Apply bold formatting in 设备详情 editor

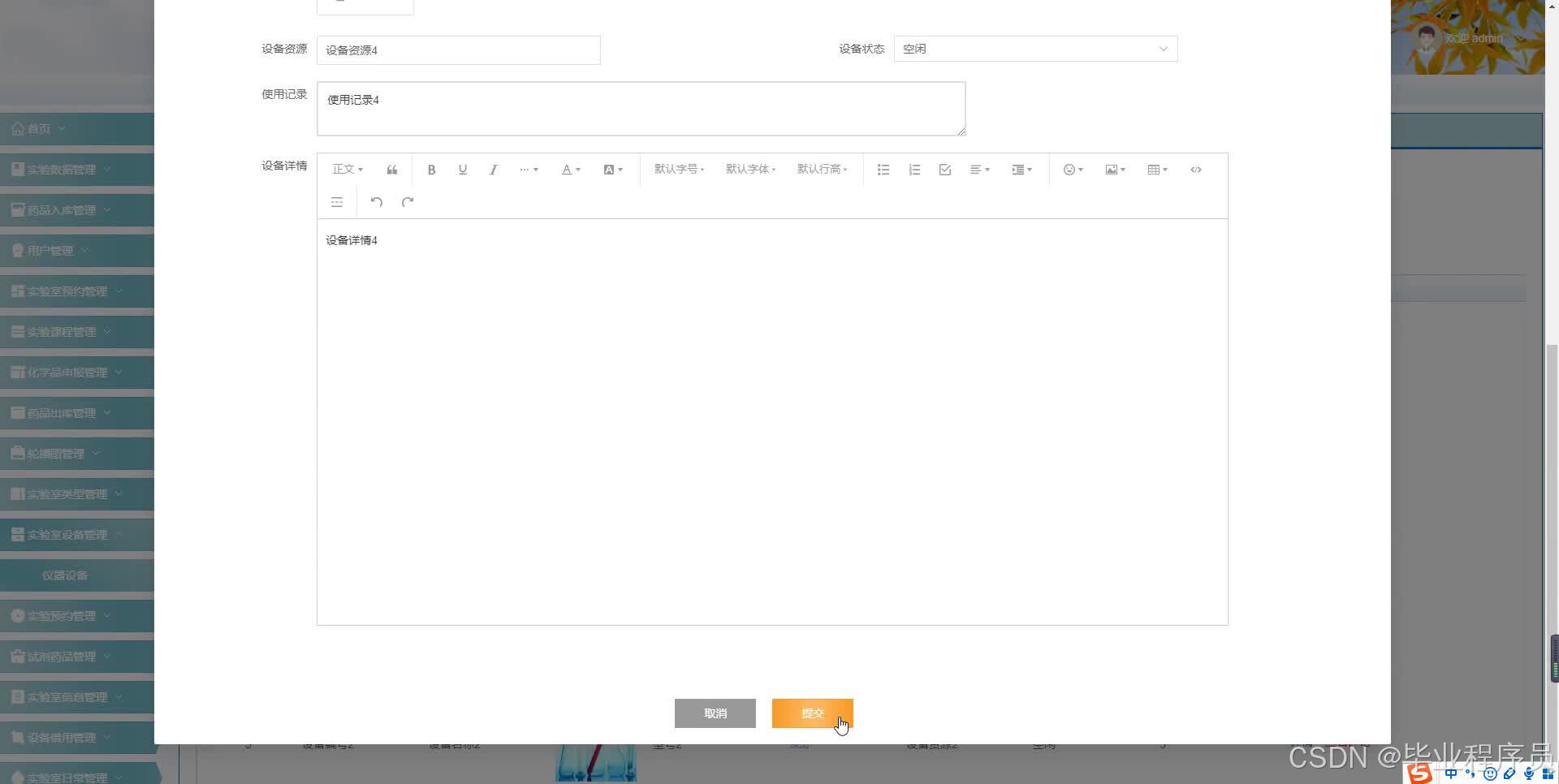[x=431, y=170]
